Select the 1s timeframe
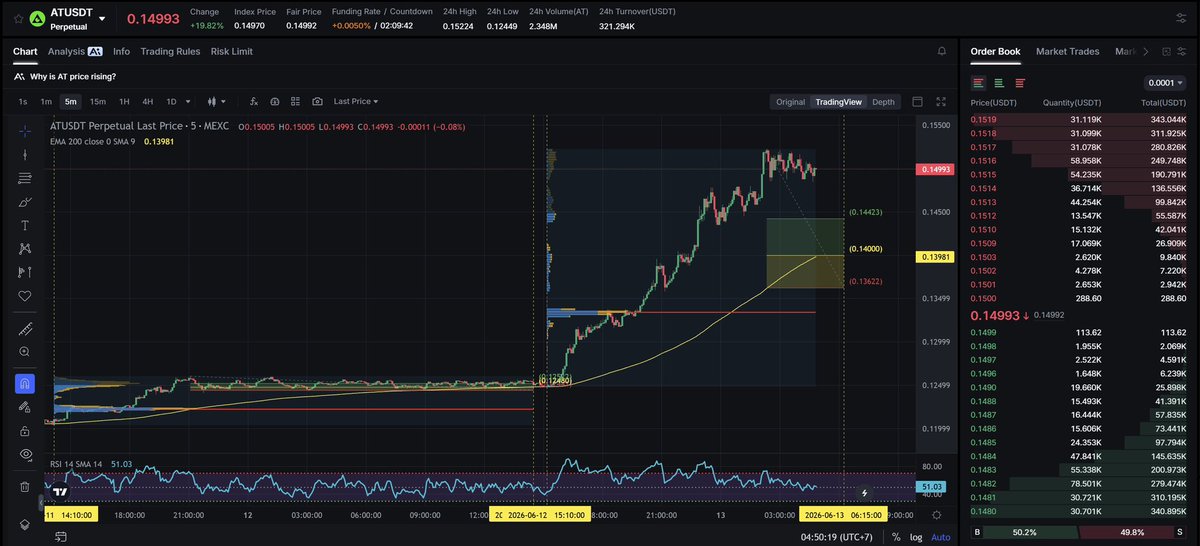This screenshot has height=546, width=1200. [x=23, y=101]
